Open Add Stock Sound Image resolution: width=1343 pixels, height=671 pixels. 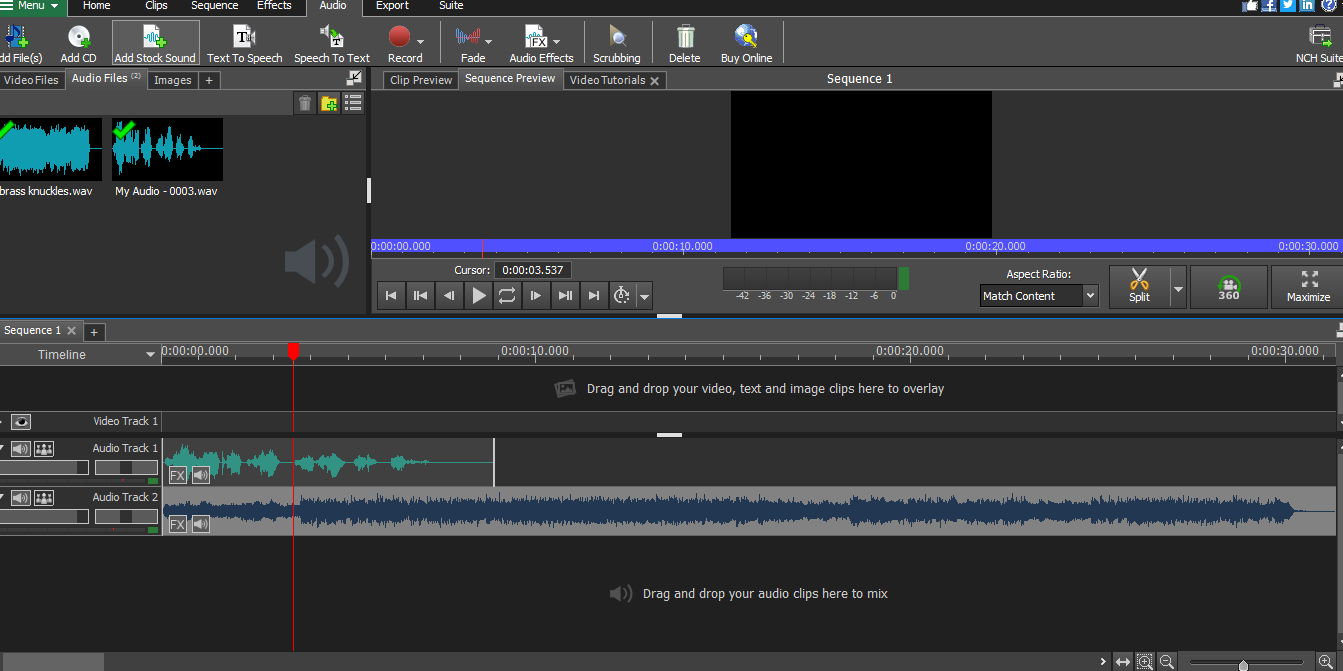155,44
